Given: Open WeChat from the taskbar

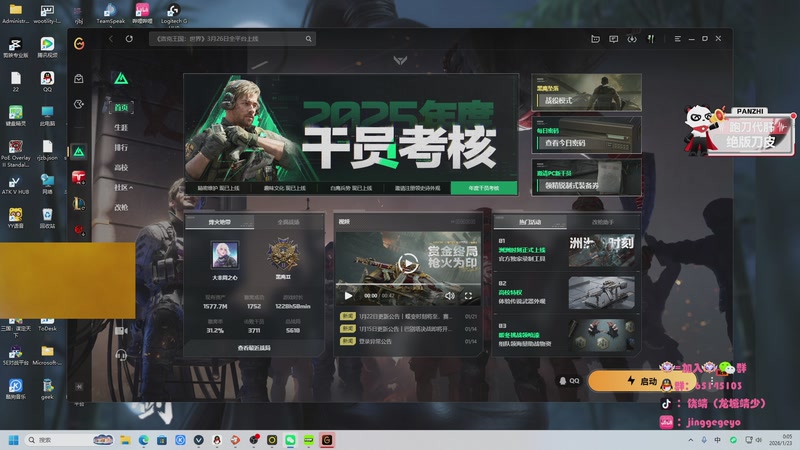Looking at the screenshot, I should coord(290,440).
